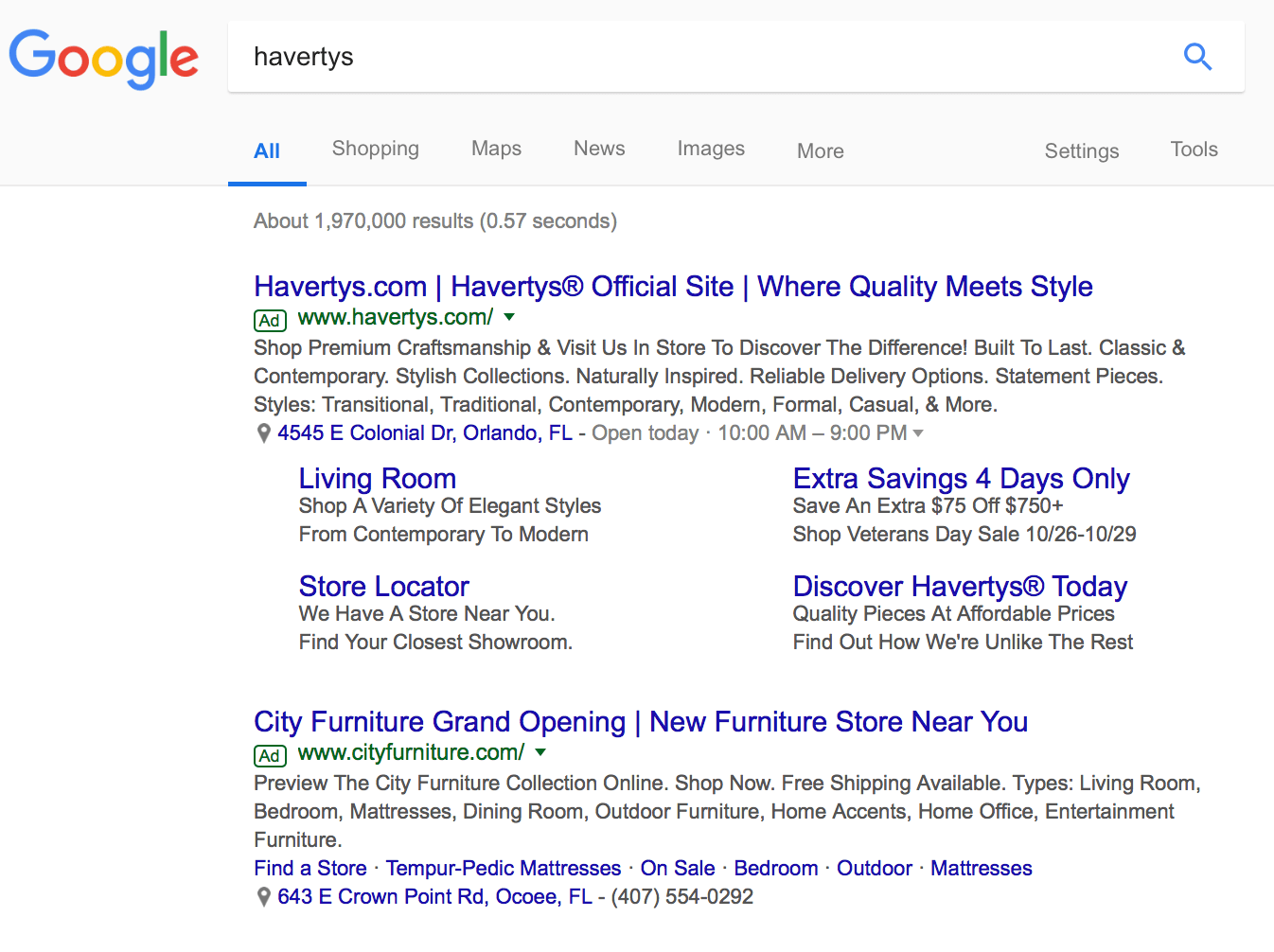Click 'Find Your Closest Showroom.' text
The height and width of the screenshot is (952, 1274).
pyautogui.click(x=435, y=643)
